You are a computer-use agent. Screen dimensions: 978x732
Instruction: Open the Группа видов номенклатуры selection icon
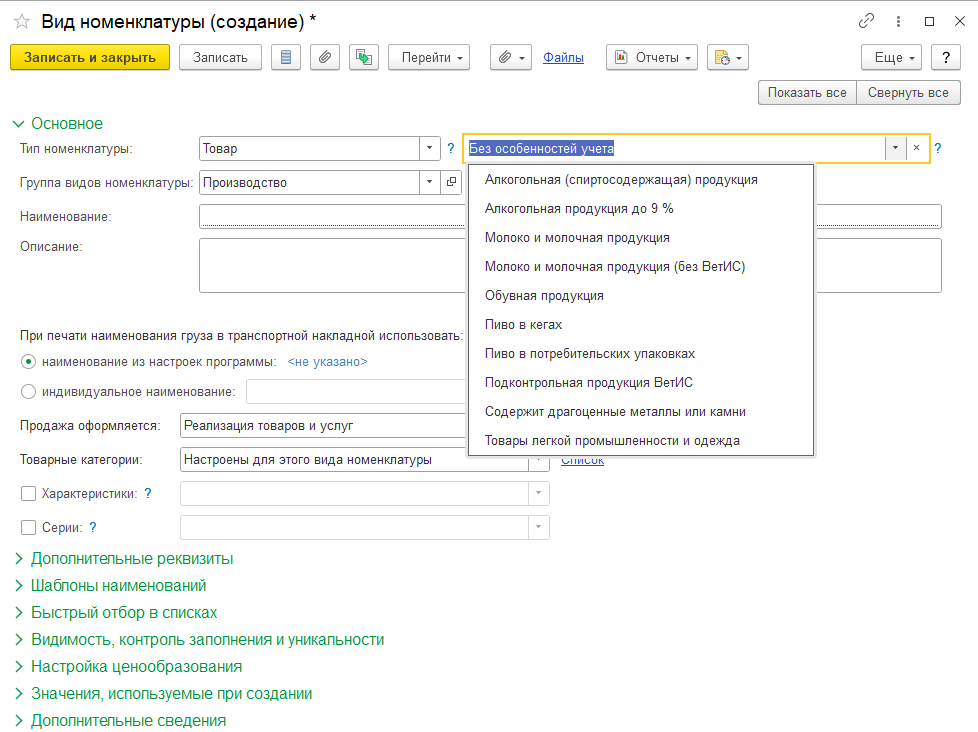coord(452,183)
